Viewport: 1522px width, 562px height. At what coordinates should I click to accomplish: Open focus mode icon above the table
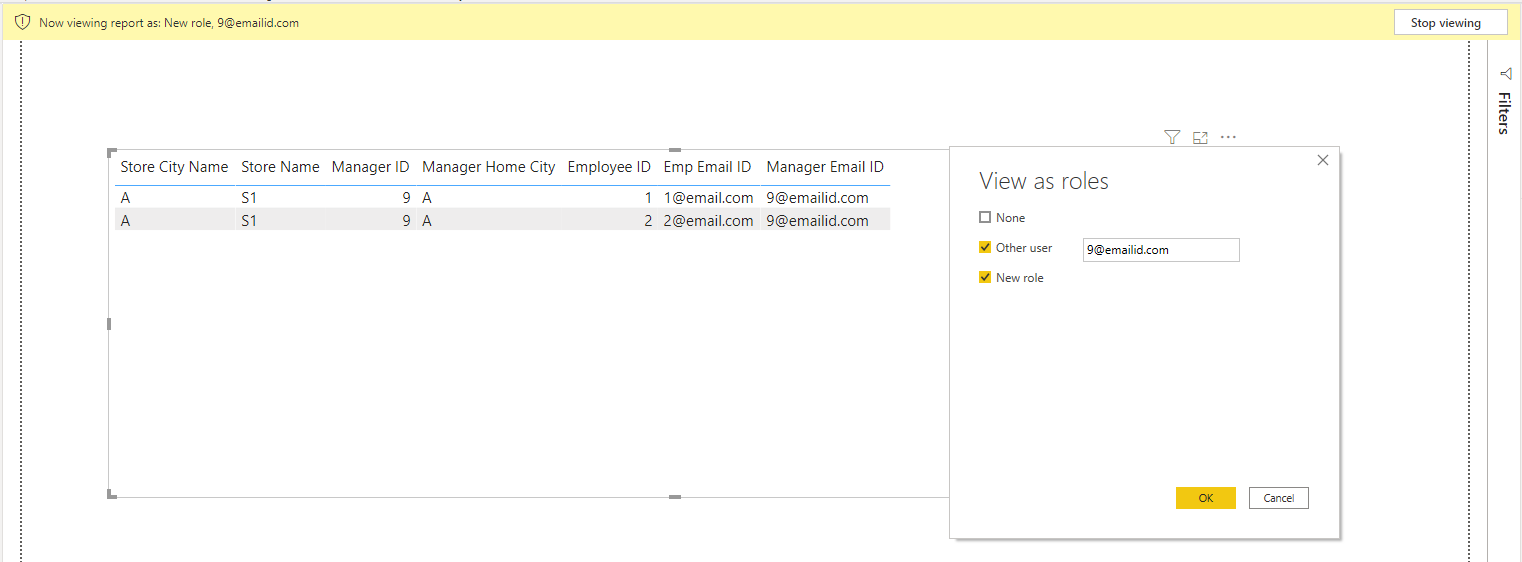[x=1200, y=137]
